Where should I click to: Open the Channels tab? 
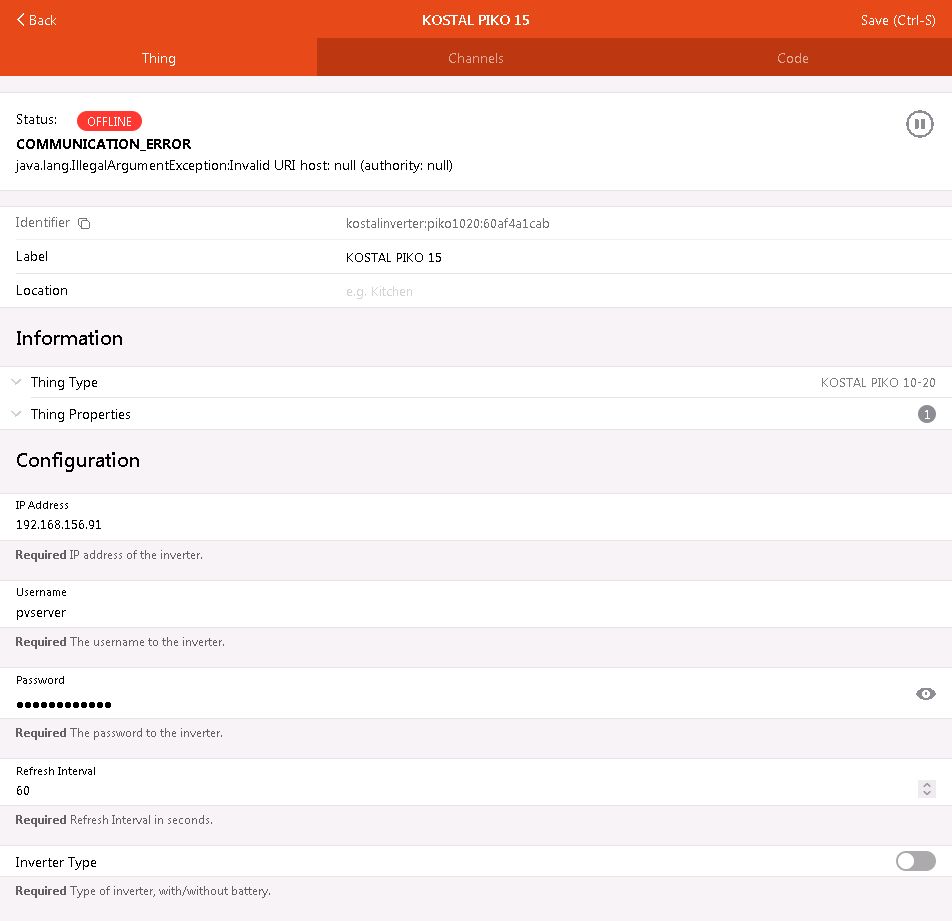[x=475, y=58]
